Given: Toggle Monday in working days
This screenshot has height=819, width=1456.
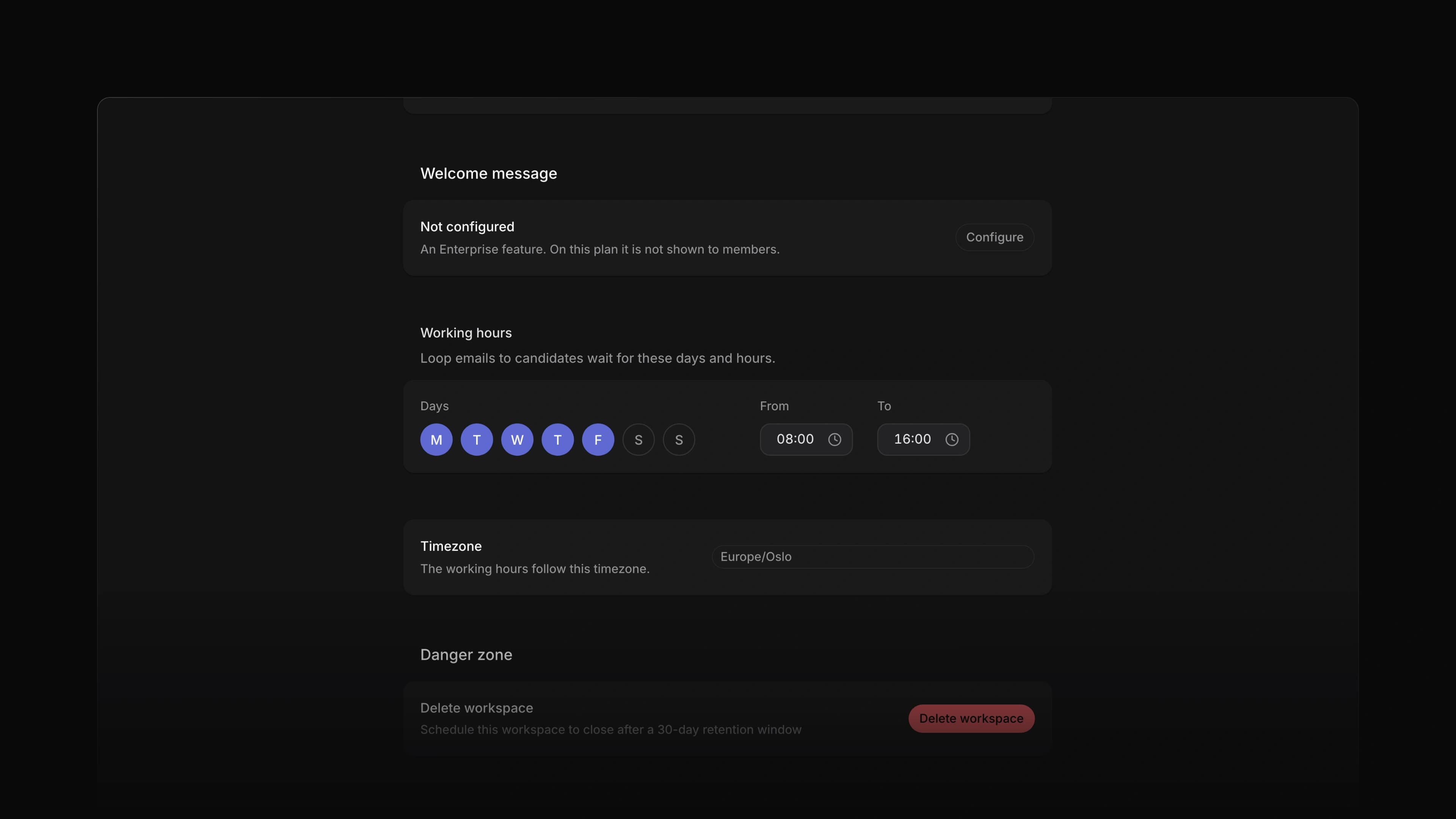Looking at the screenshot, I should tap(436, 439).
